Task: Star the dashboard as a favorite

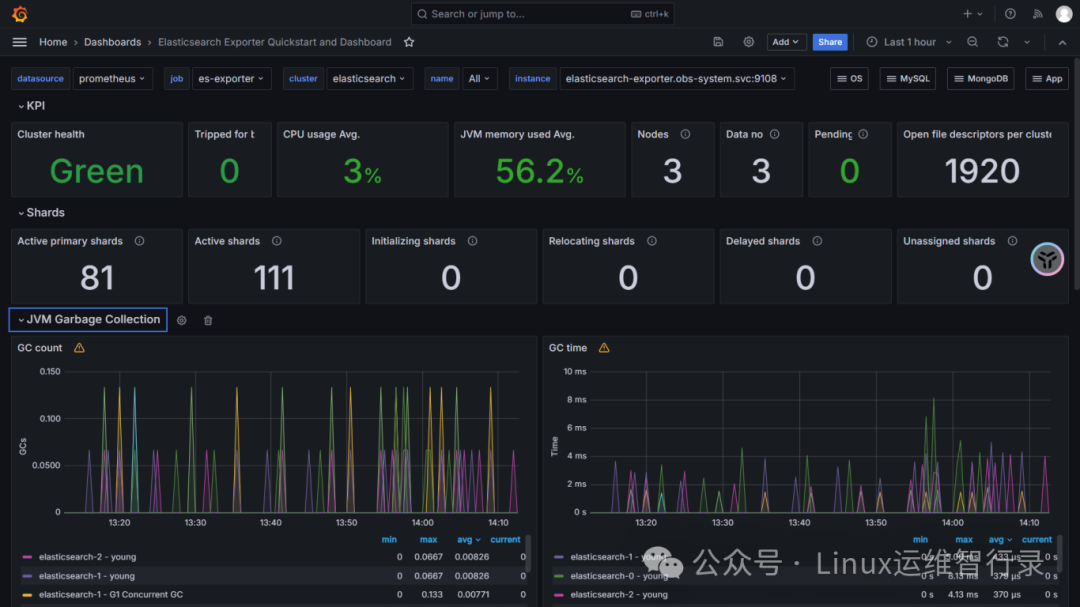Action: (409, 42)
